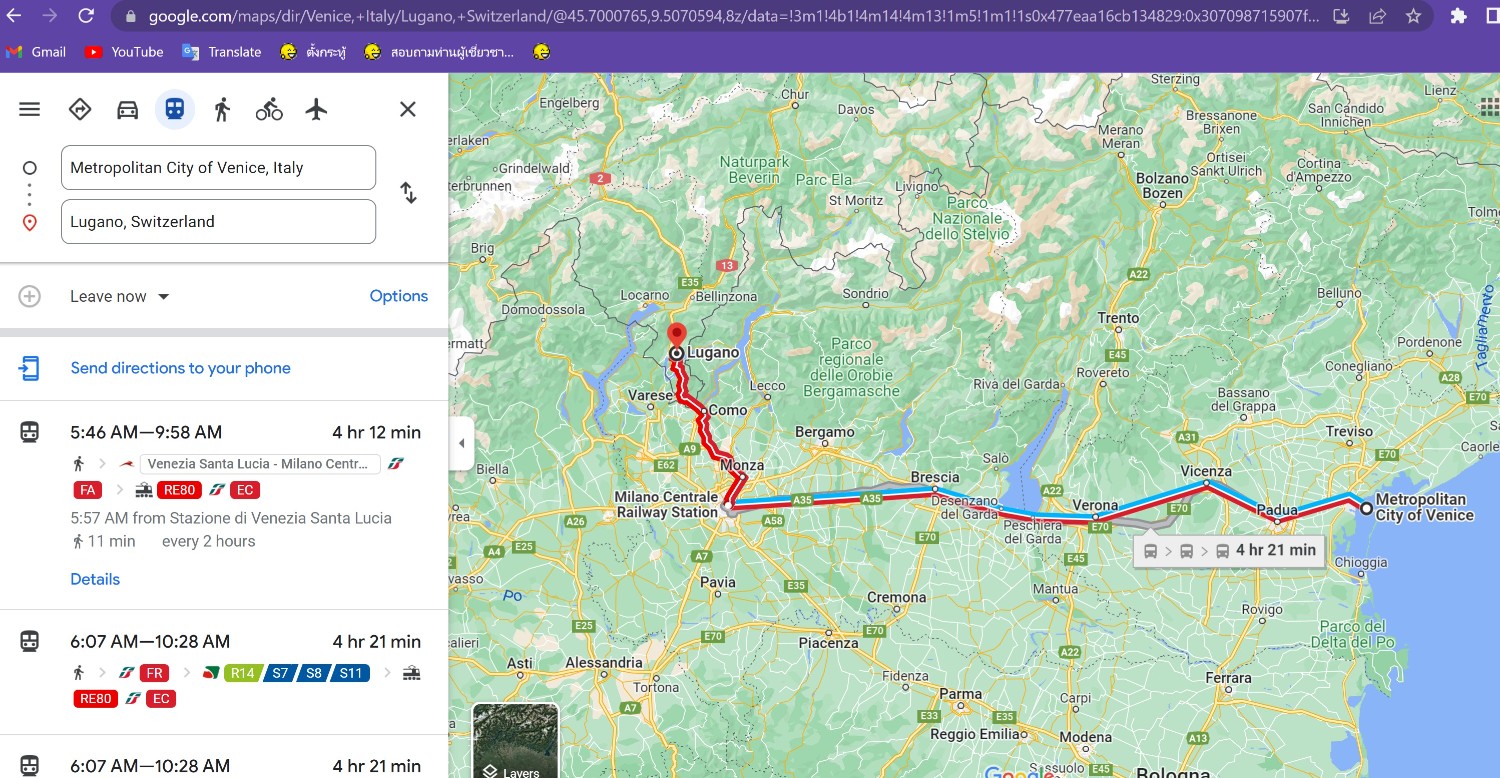Go forward with the browser forward arrow
Screen dimensions: 1500x778
point(50,16)
